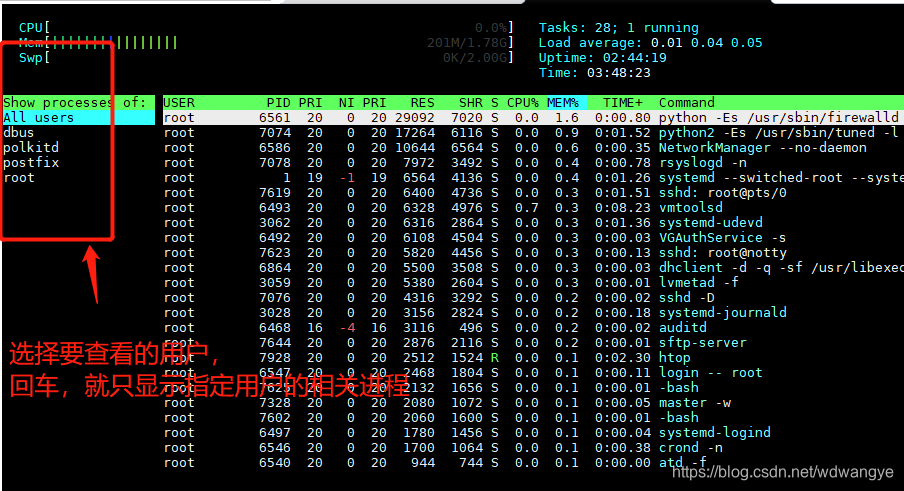Select the systemd-logind process

tap(533, 432)
